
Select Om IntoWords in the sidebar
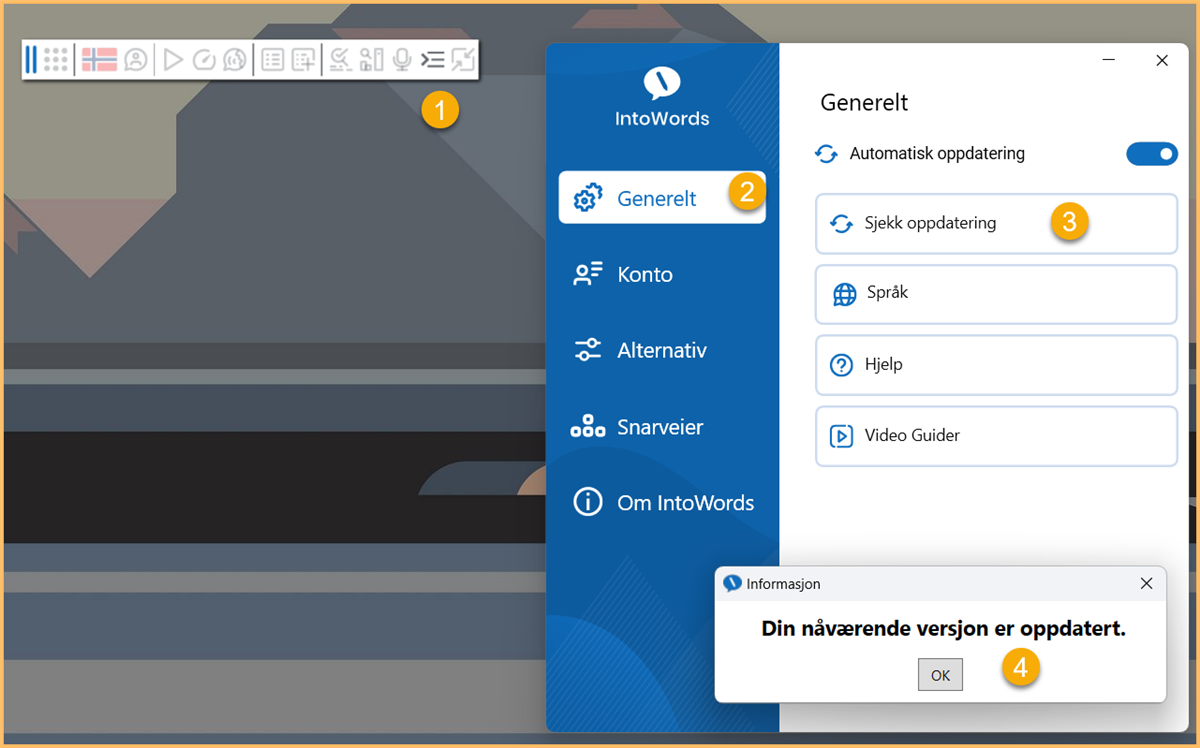662,503
